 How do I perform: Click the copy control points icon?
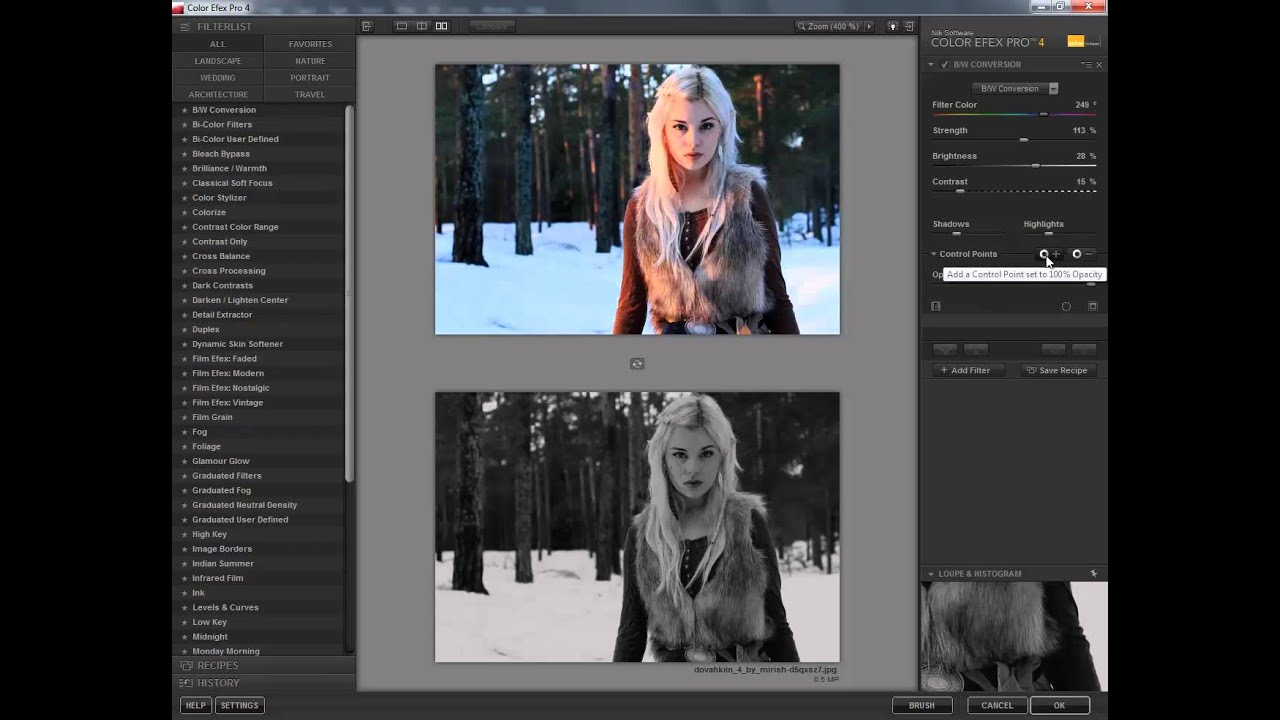pos(936,306)
